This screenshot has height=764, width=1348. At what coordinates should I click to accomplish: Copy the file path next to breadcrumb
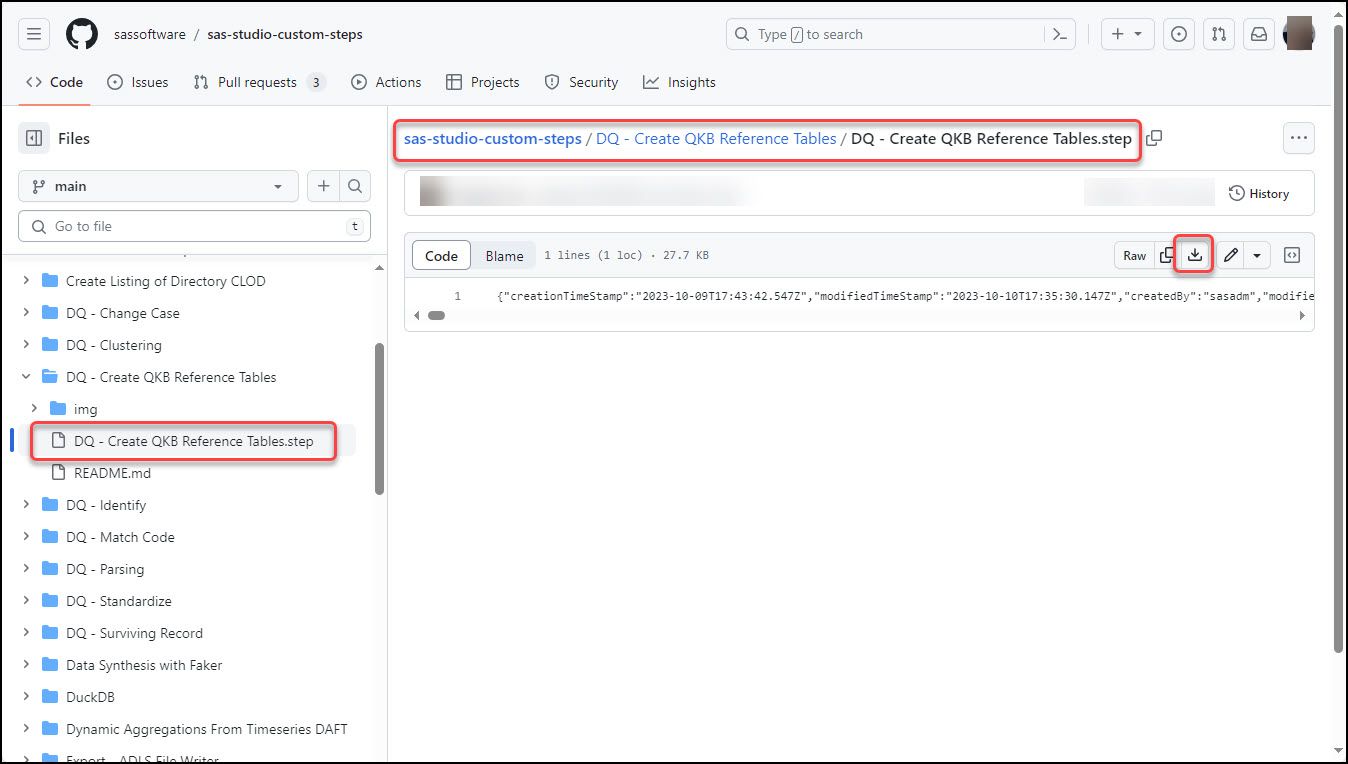point(1154,138)
